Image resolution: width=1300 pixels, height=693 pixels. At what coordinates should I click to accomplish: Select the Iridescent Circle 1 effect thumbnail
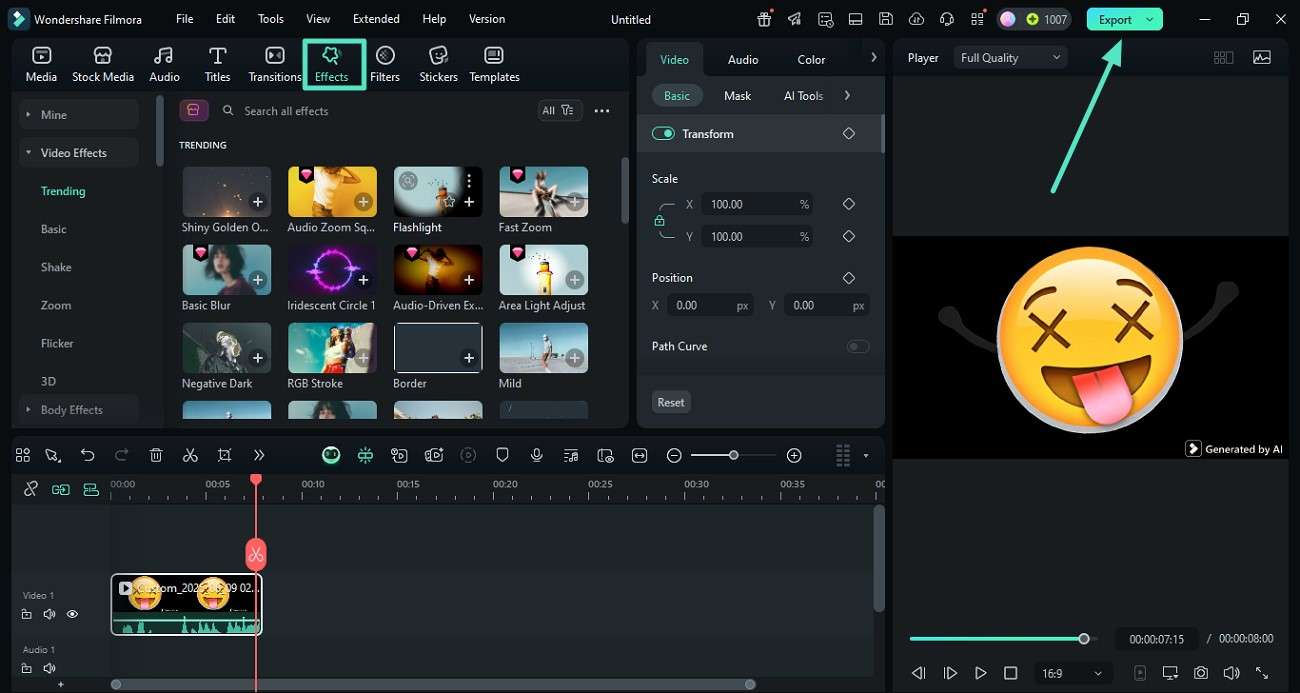332,270
